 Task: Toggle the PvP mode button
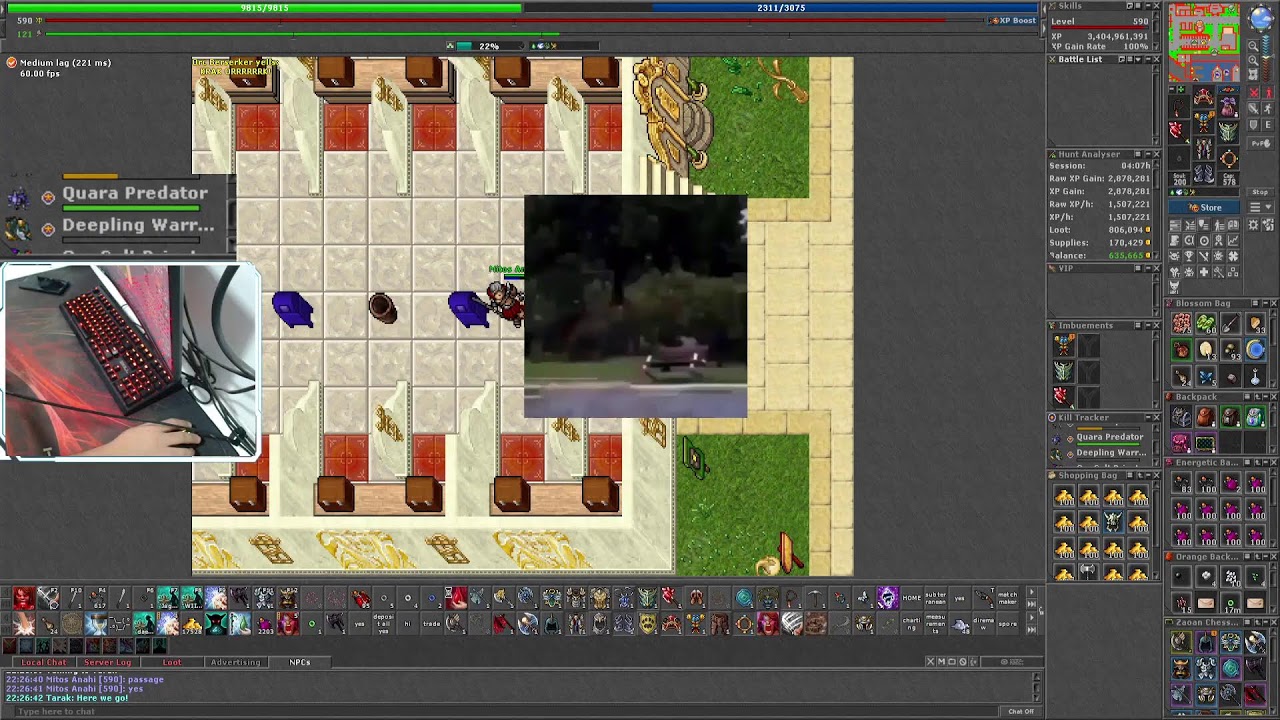tap(1261, 143)
